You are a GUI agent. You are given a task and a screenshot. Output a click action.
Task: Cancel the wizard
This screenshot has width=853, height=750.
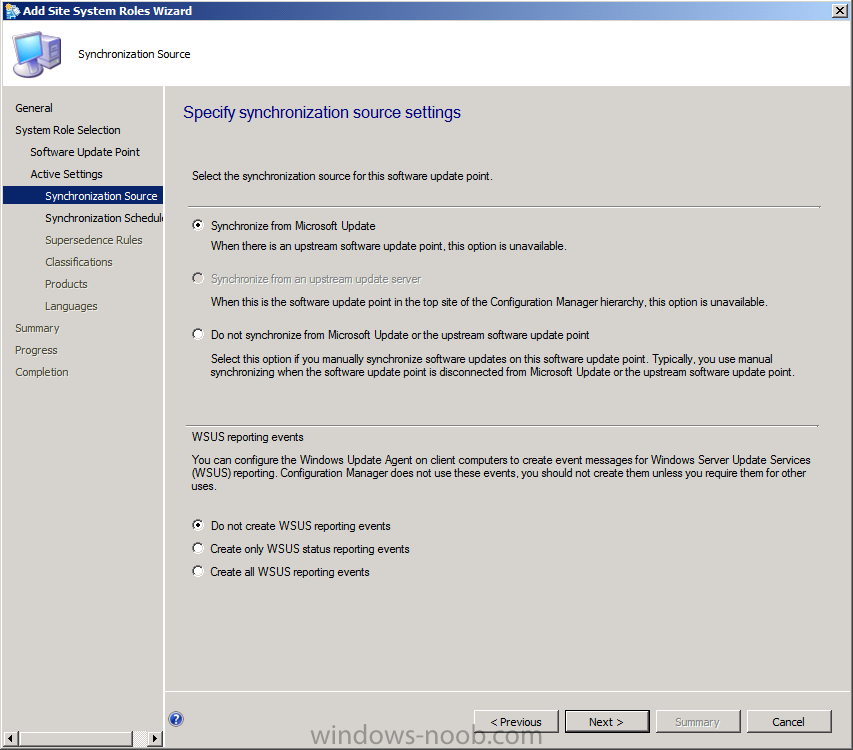pos(789,722)
